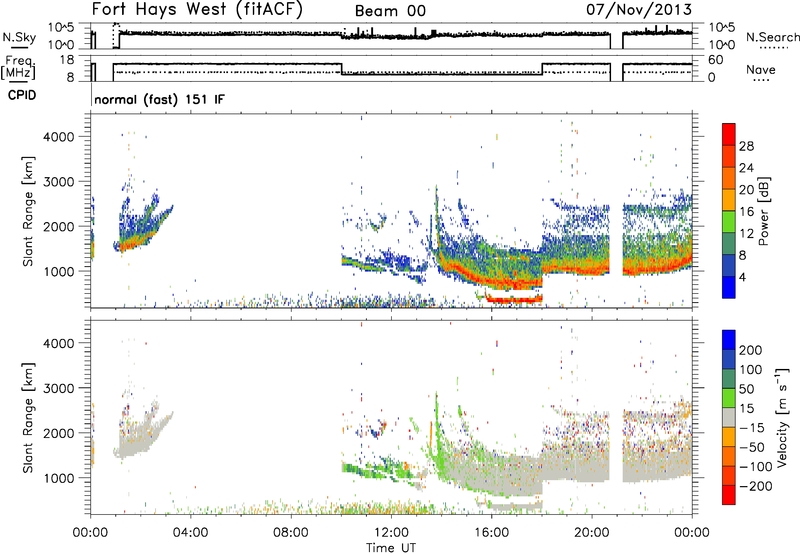Image resolution: width=800 pixels, height=554 pixels.
Task: Click the 'Nave' legend label
Action: [761, 70]
